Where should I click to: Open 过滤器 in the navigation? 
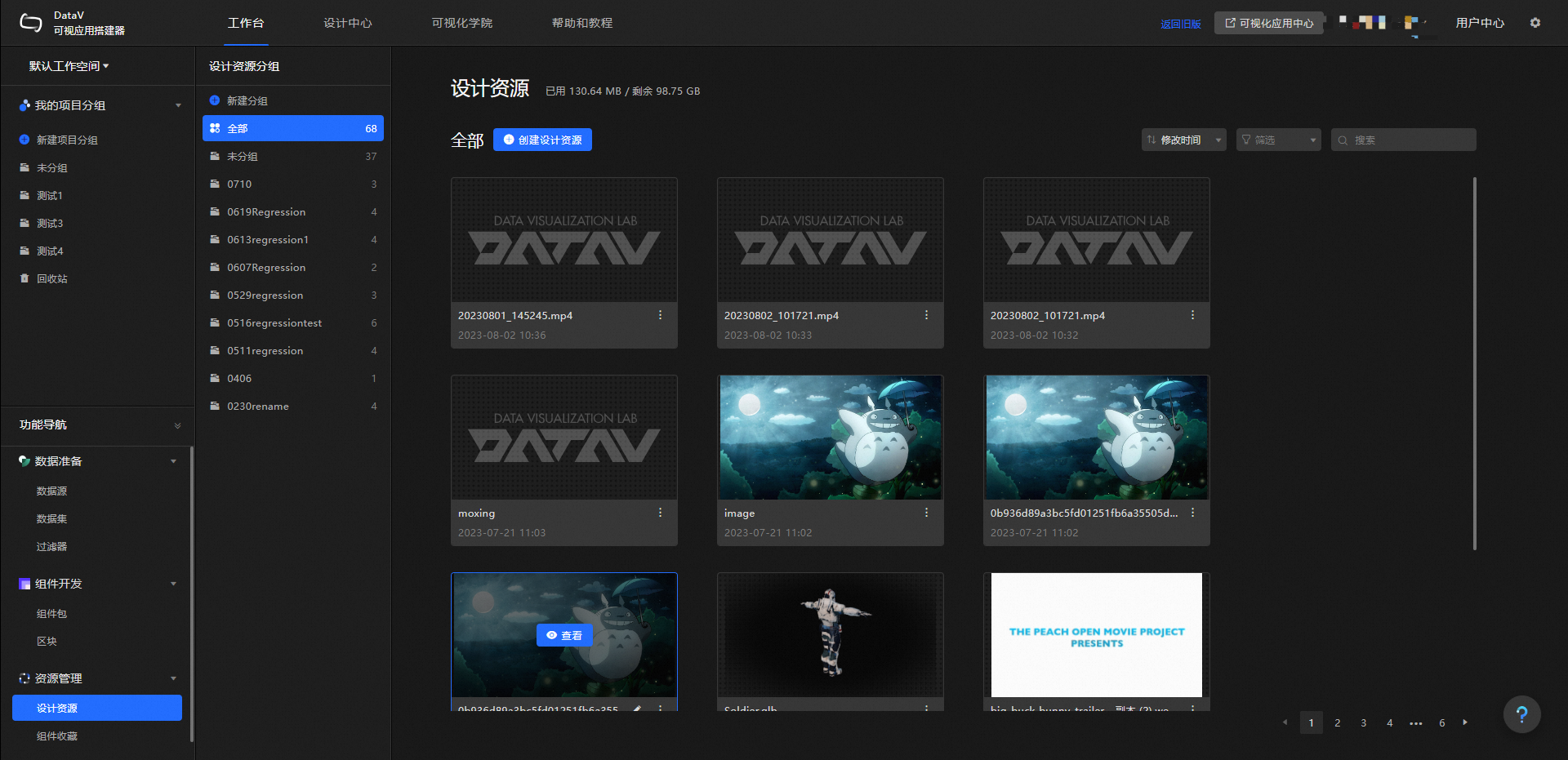[52, 546]
